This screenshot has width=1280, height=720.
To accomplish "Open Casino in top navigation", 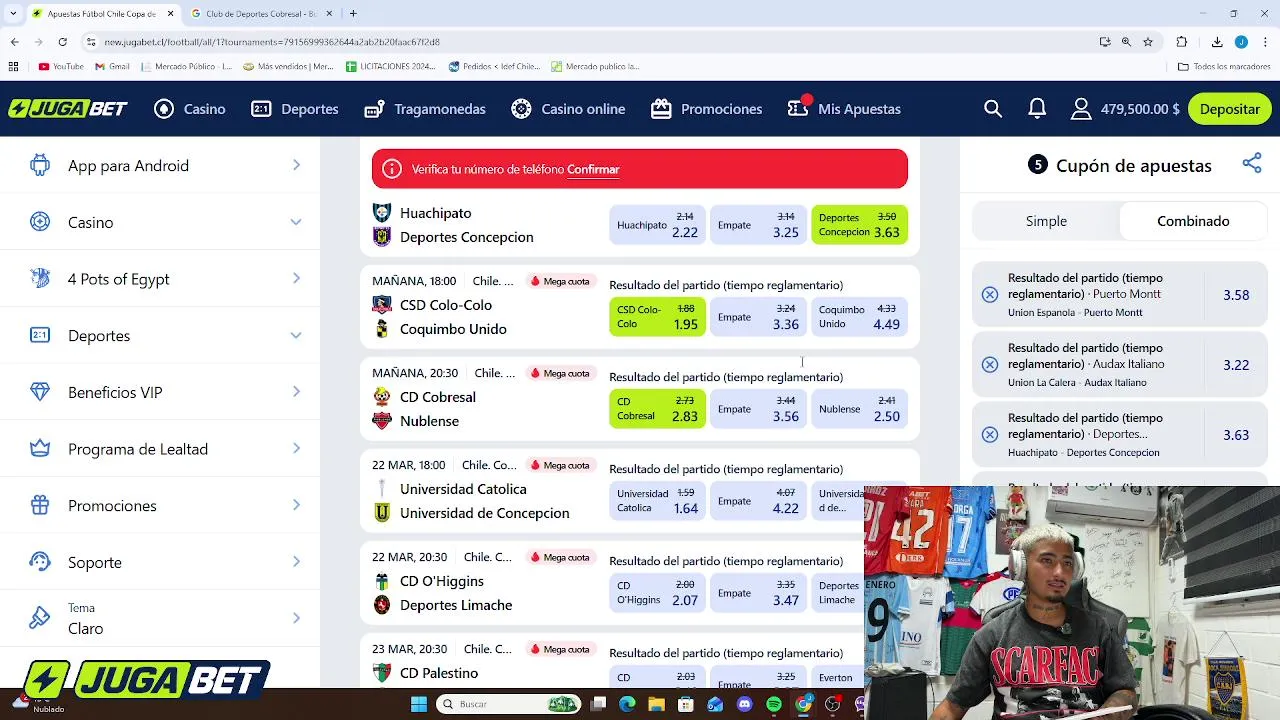I will (x=190, y=109).
